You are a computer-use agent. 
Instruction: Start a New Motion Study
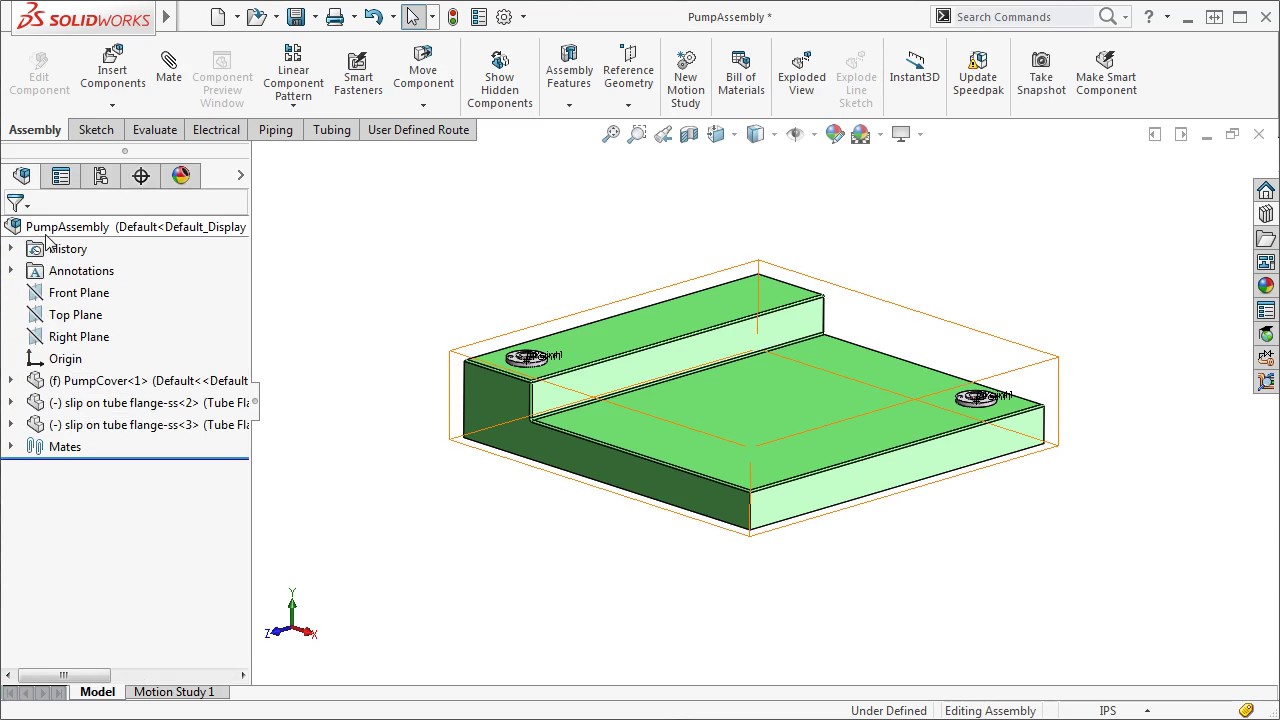[x=686, y=80]
